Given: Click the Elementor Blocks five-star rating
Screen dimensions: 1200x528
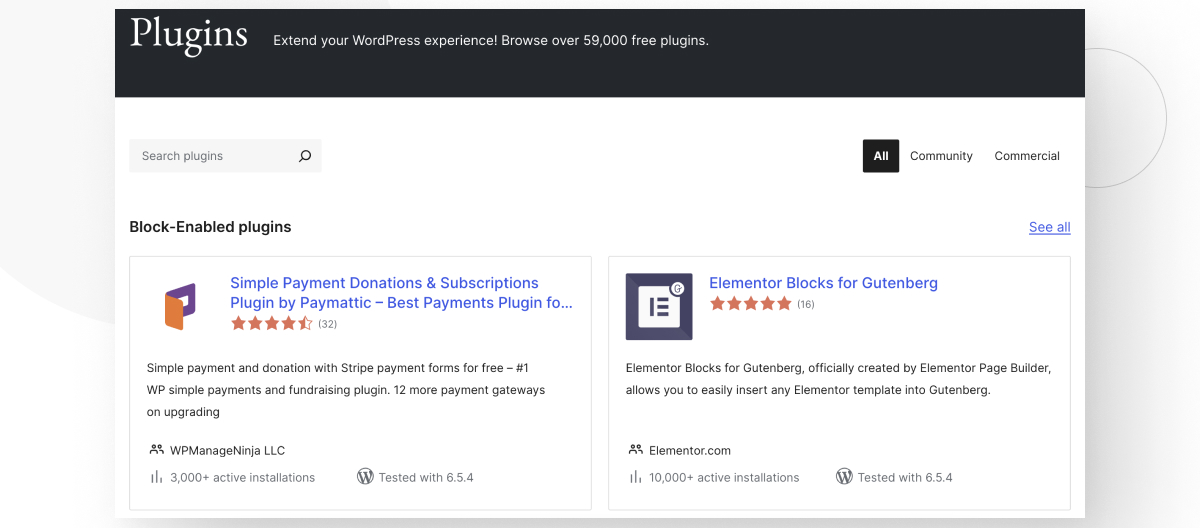Looking at the screenshot, I should click(x=750, y=304).
